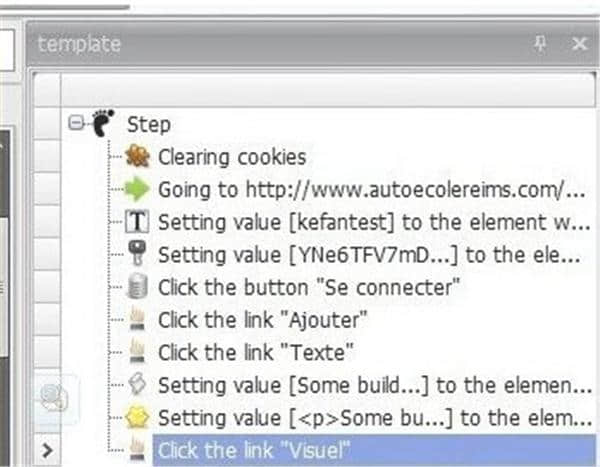Click the green arrow navigation icon
The width and height of the screenshot is (600, 467).
[x=137, y=189]
